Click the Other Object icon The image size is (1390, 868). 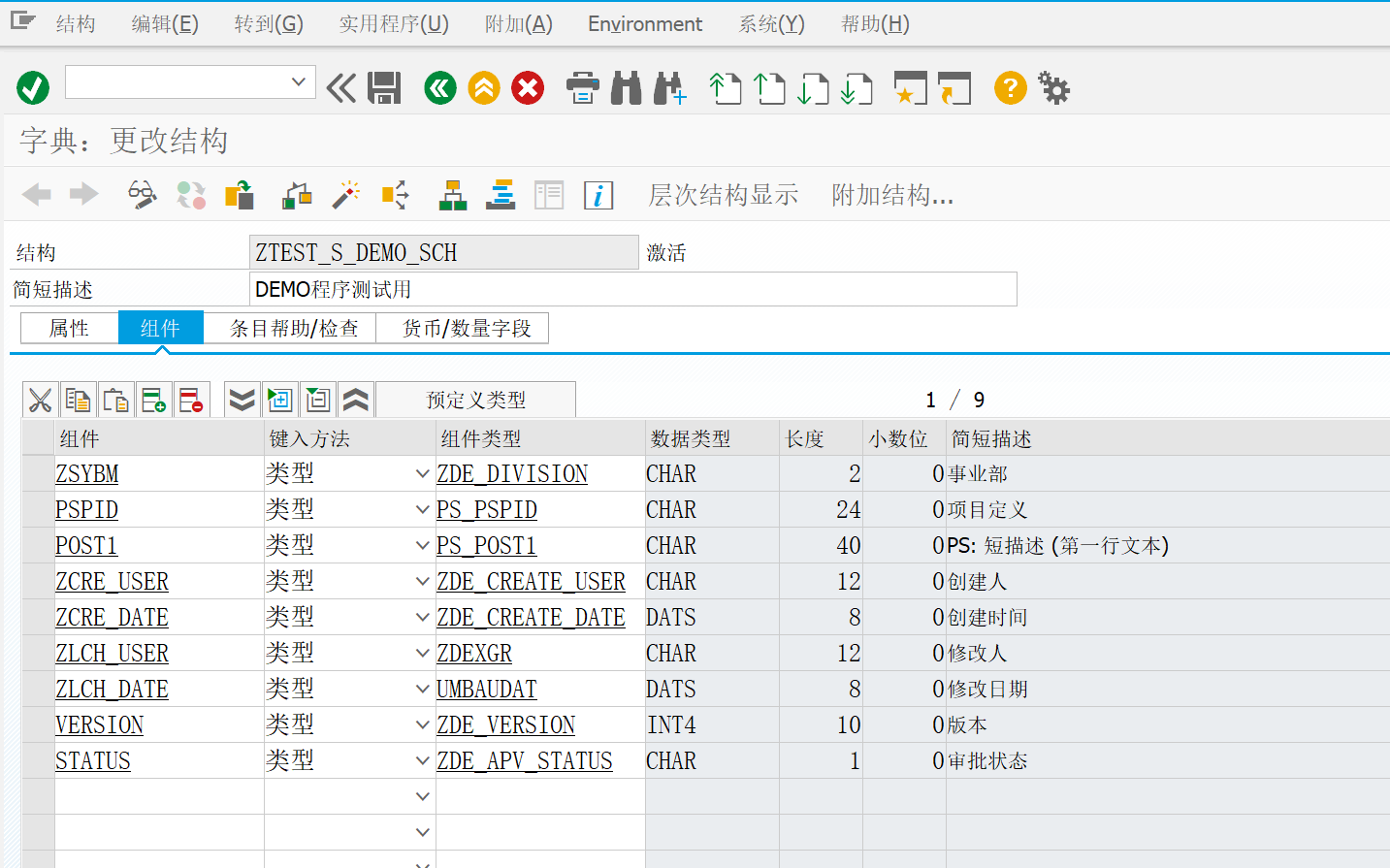240,195
